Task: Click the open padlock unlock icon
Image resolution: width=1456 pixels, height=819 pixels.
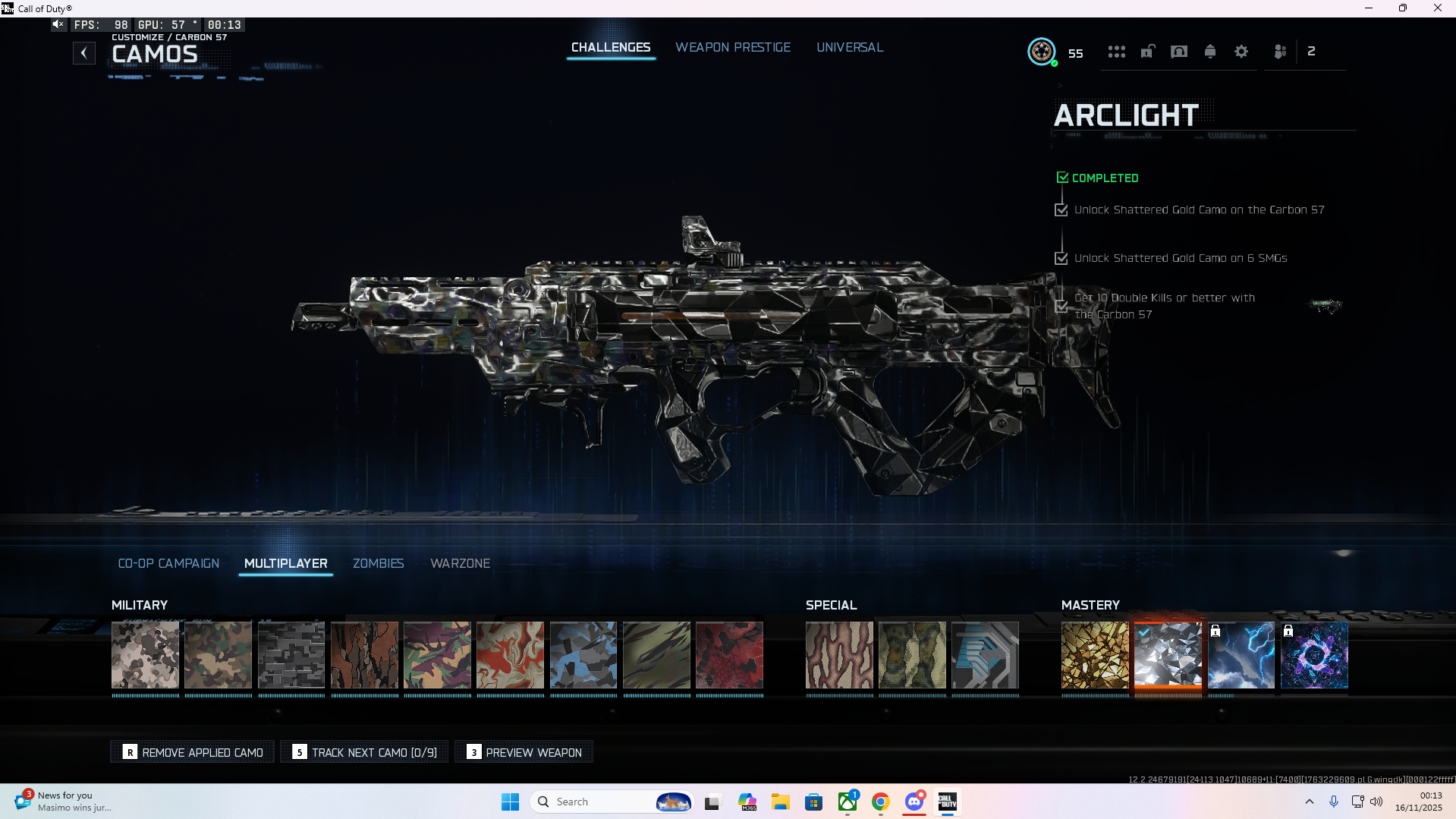Action: pyautogui.click(x=1148, y=52)
